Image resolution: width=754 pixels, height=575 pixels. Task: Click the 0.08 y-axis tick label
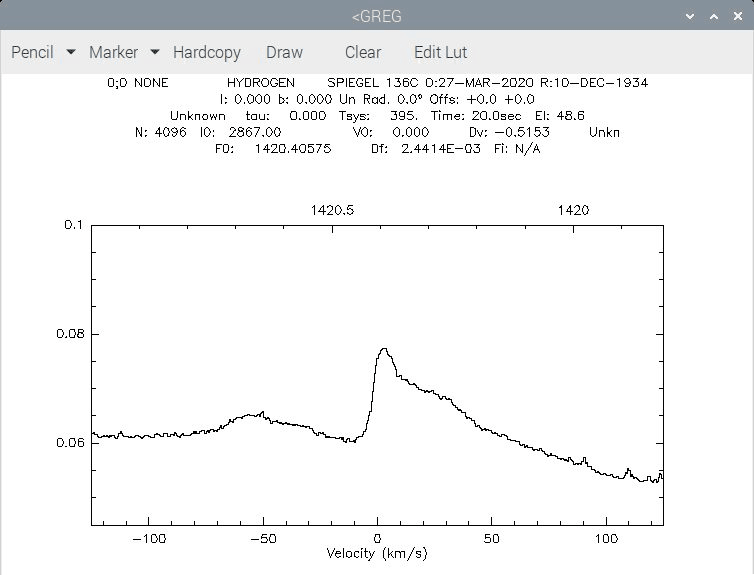click(70, 334)
